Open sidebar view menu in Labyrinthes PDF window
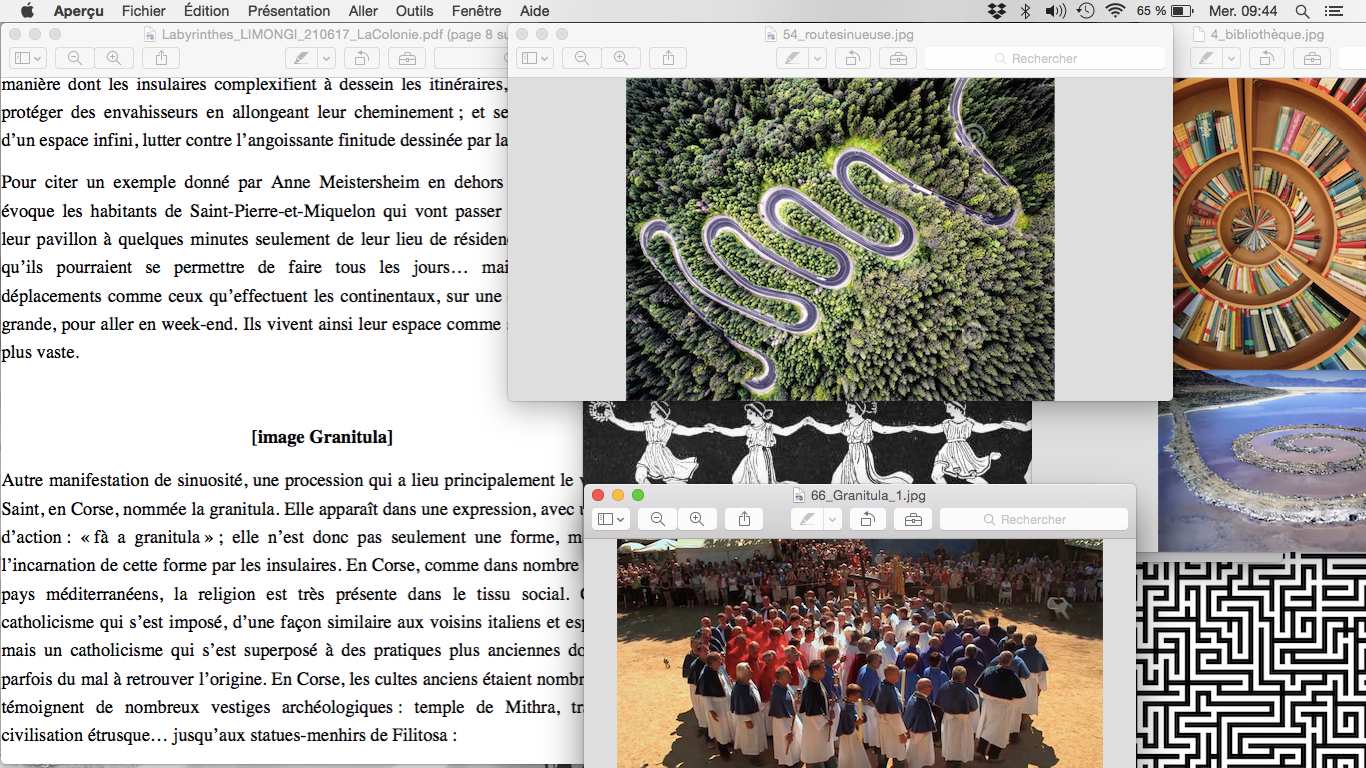This screenshot has width=1366, height=768. point(28,58)
